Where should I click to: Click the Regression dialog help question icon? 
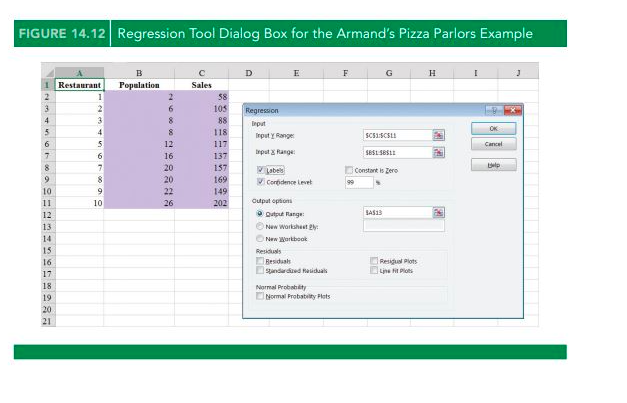(x=494, y=110)
